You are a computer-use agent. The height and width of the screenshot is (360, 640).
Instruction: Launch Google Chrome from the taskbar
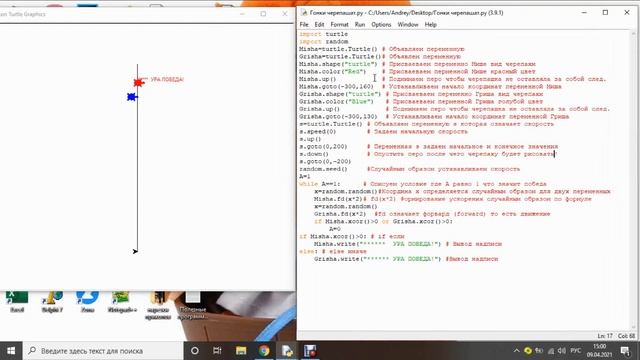coord(264,351)
